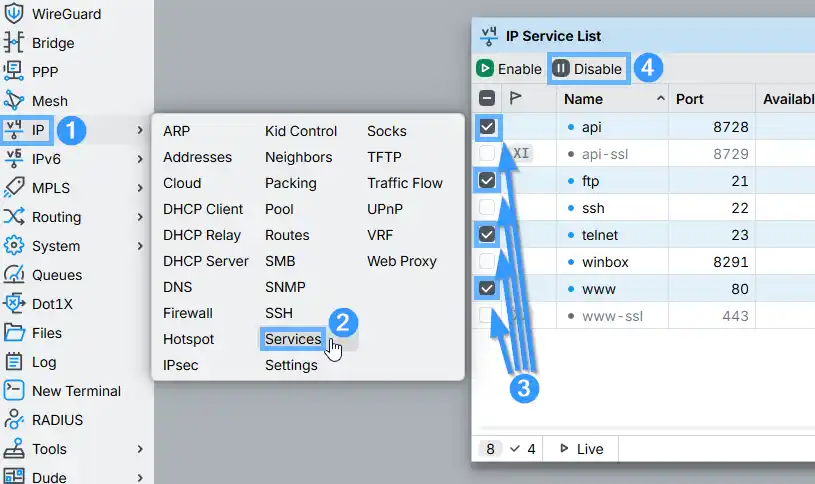This screenshot has width=815, height=484.
Task: Expand the IPv6 submenu chevron
Action: coord(140,159)
